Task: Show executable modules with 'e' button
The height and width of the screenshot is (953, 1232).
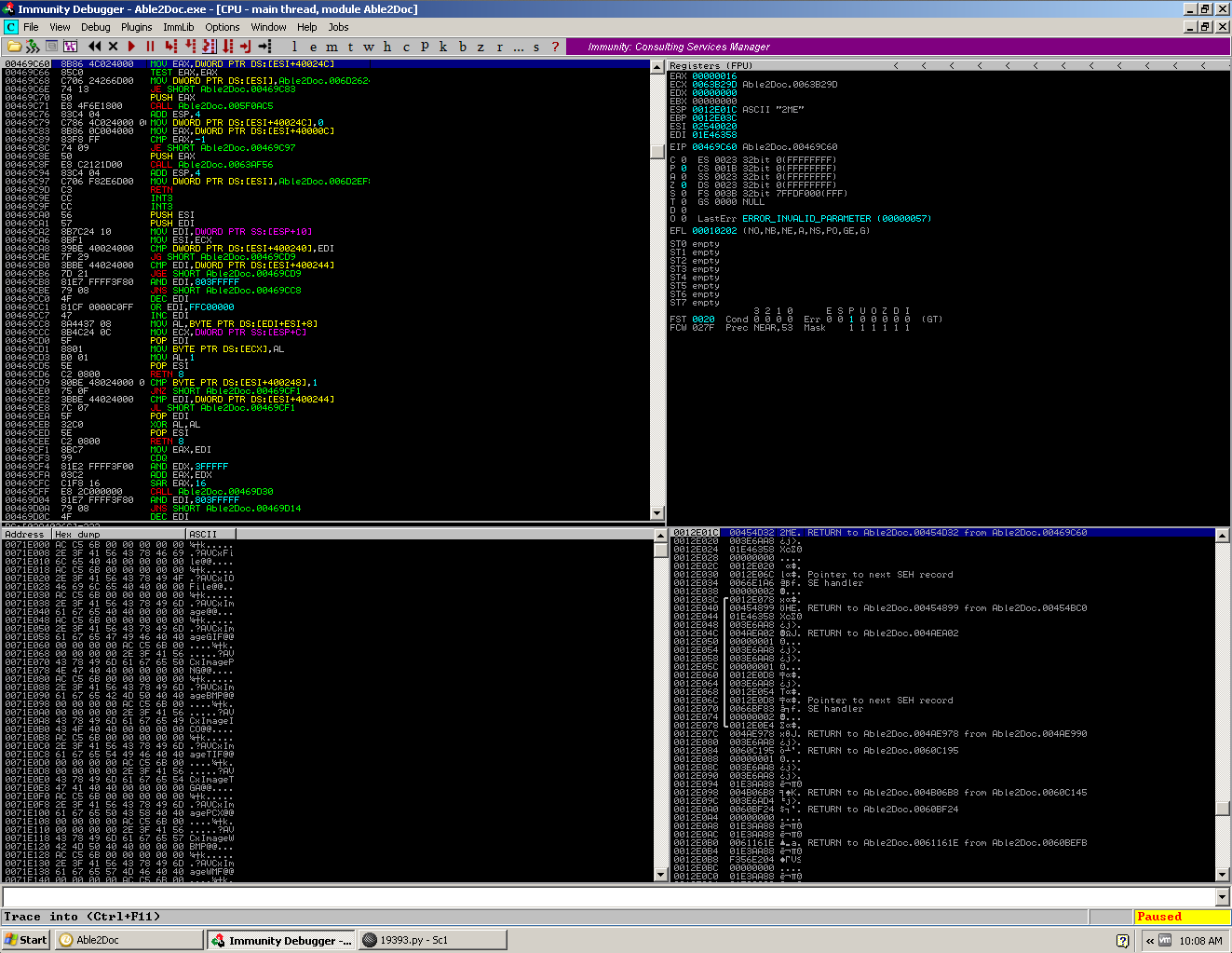Action: [313, 46]
